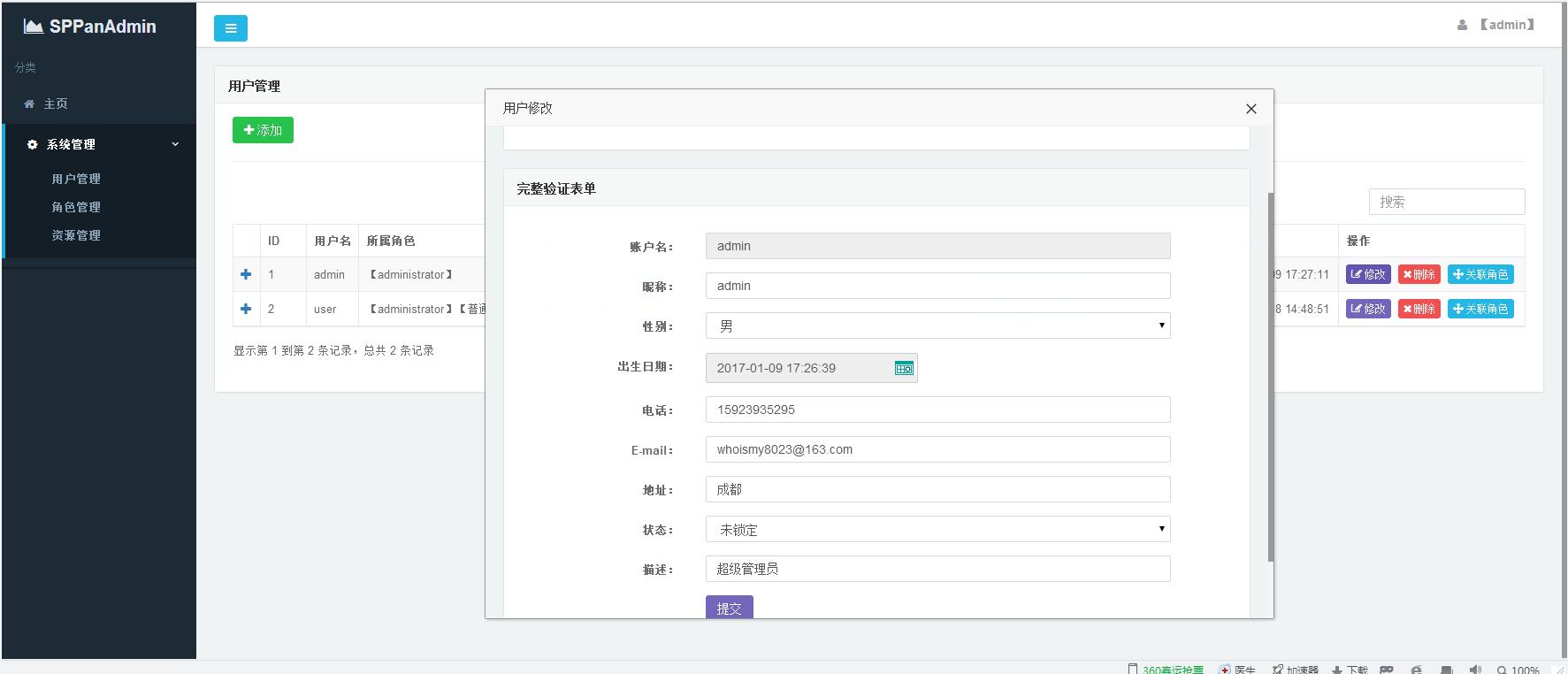Click the 'admin' username cell
This screenshot has height=674, width=1568.
329,274
